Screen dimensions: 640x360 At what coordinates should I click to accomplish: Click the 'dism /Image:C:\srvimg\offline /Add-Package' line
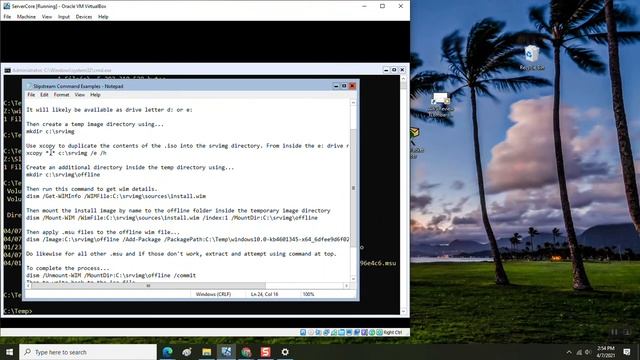tap(187, 240)
